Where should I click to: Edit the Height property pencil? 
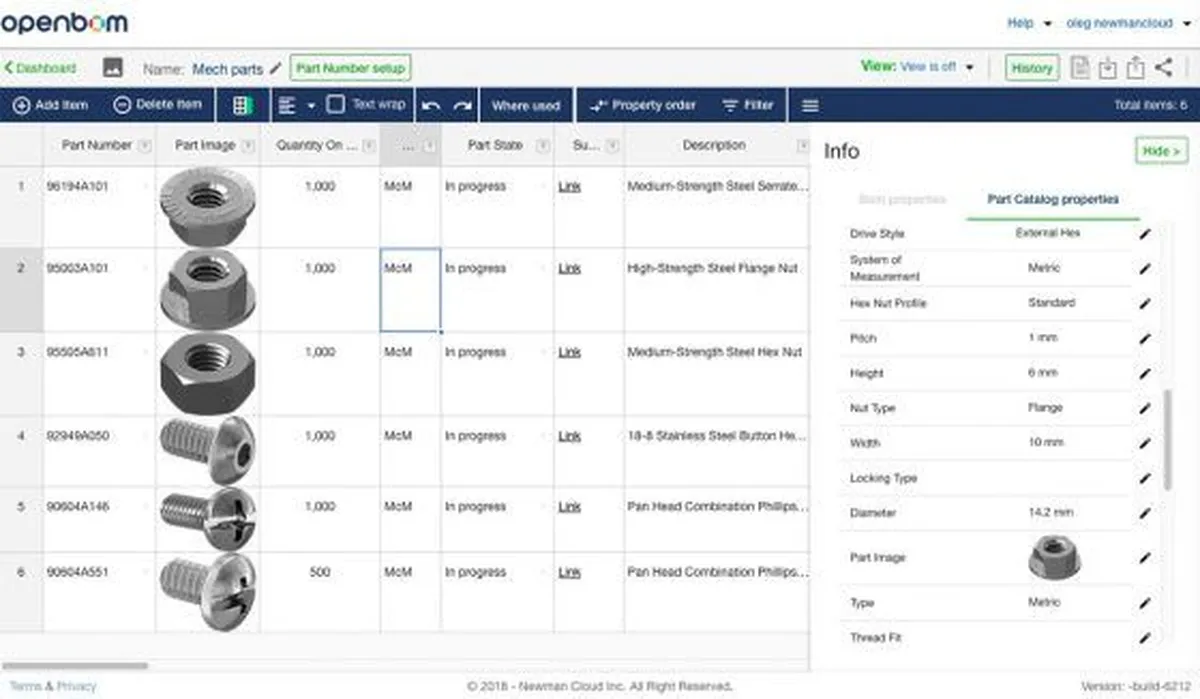1145,373
